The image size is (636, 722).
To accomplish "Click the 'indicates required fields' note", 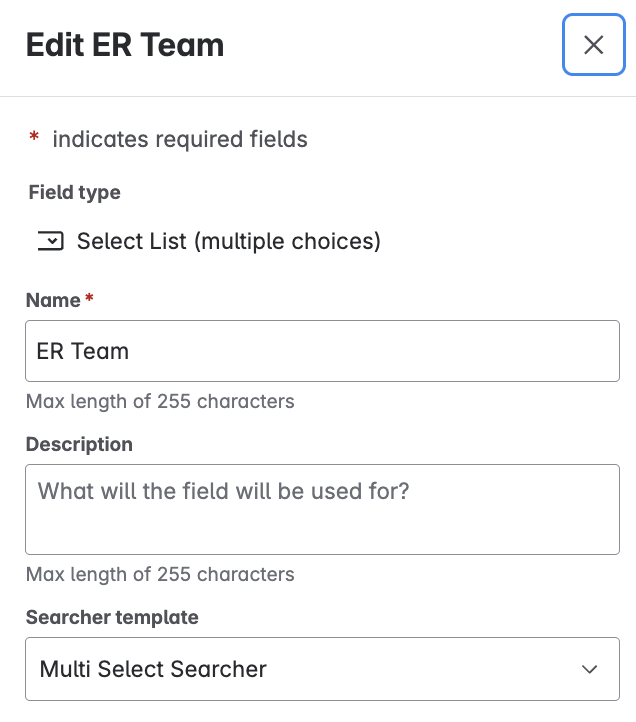I will 180,139.
